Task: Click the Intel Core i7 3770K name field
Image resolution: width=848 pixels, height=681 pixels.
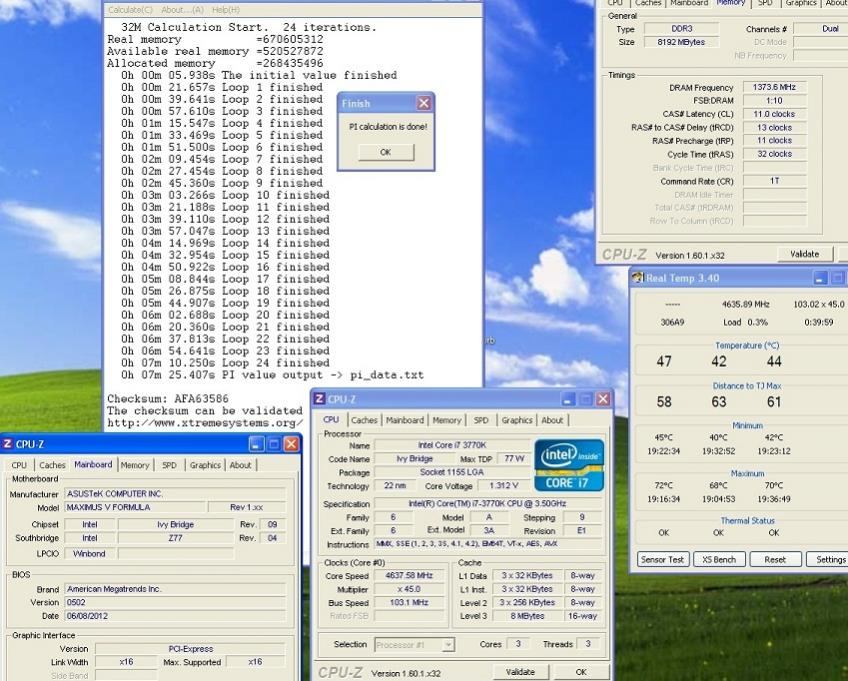Action: pyautogui.click(x=452, y=445)
